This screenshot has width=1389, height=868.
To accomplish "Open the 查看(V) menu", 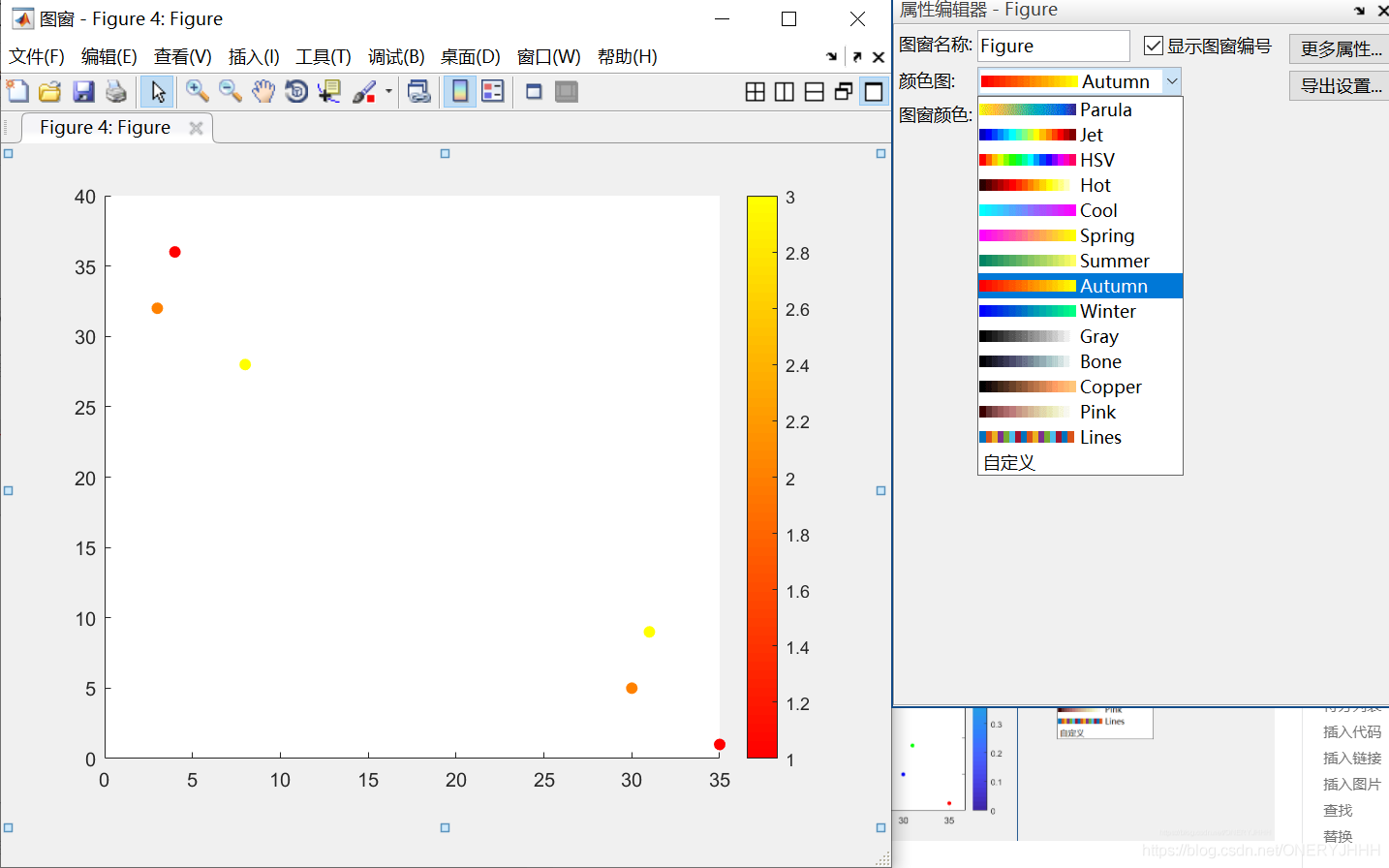I will (183, 57).
